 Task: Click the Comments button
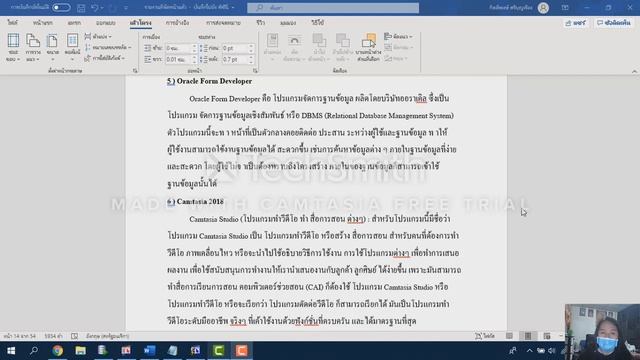pos(613,23)
